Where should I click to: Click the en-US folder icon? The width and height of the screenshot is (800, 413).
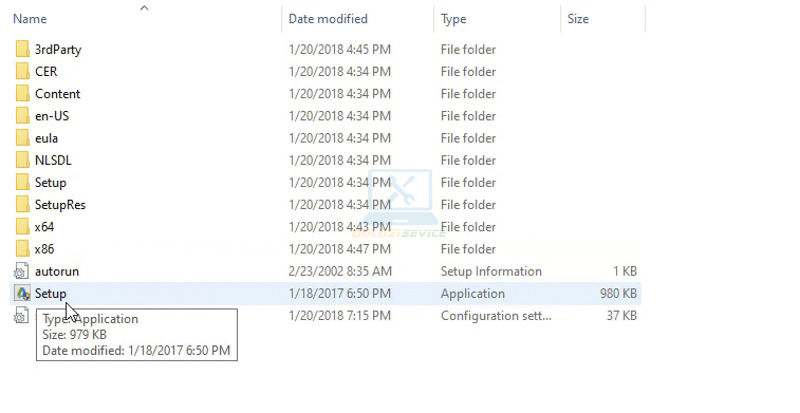pyautogui.click(x=22, y=116)
